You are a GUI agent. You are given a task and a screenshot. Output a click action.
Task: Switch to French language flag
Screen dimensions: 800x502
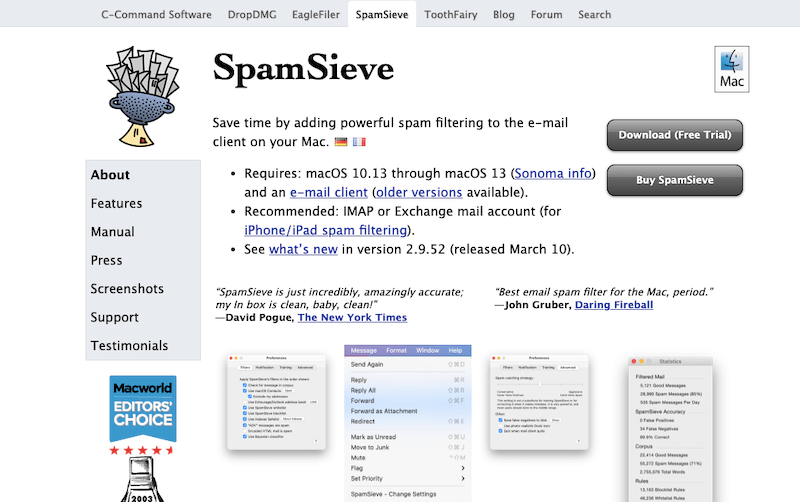[x=359, y=142]
